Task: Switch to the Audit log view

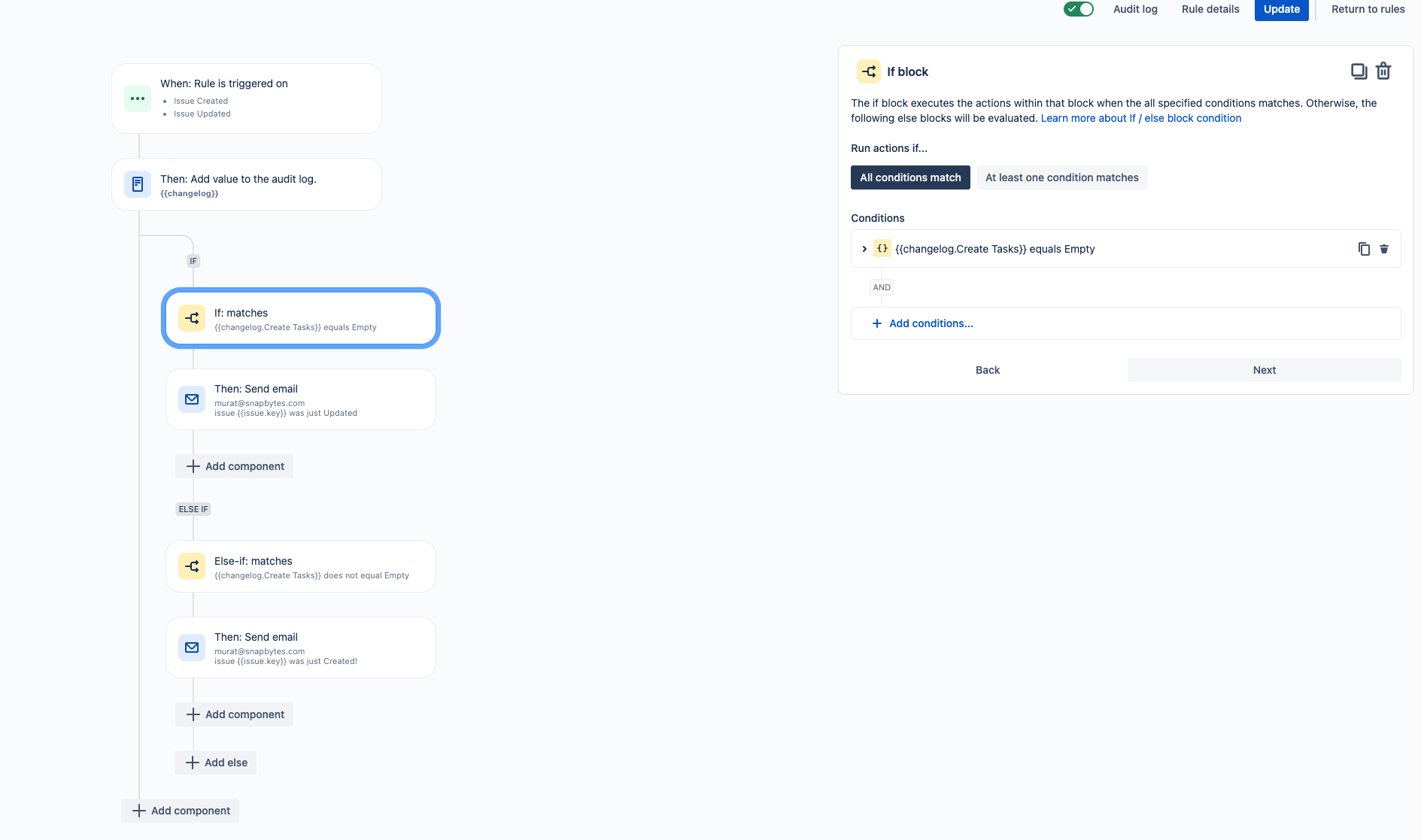Action: click(1134, 9)
